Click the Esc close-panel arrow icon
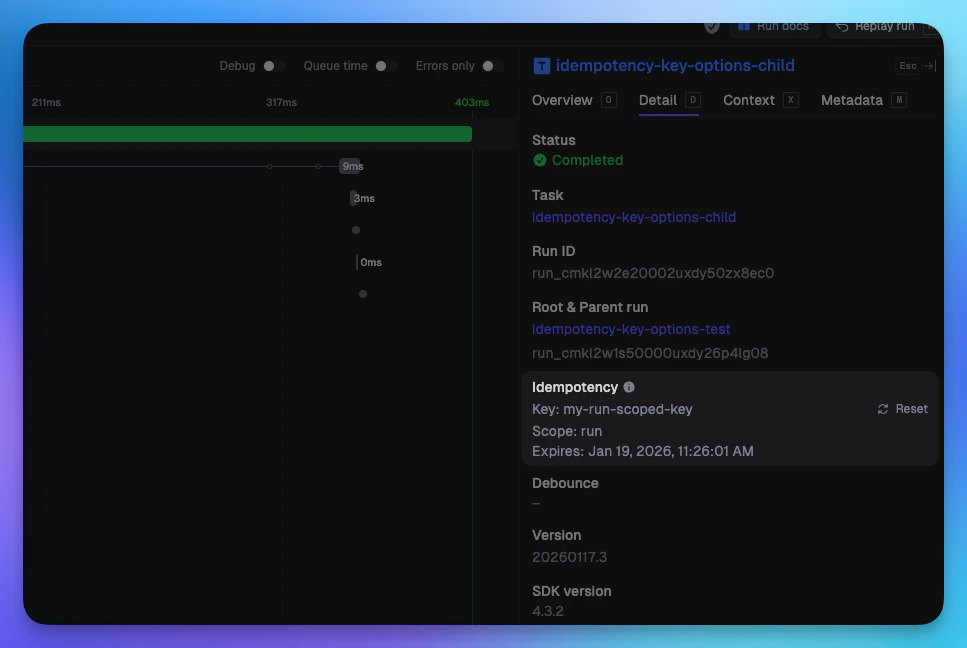Viewport: 967px width, 648px height. (x=930, y=65)
